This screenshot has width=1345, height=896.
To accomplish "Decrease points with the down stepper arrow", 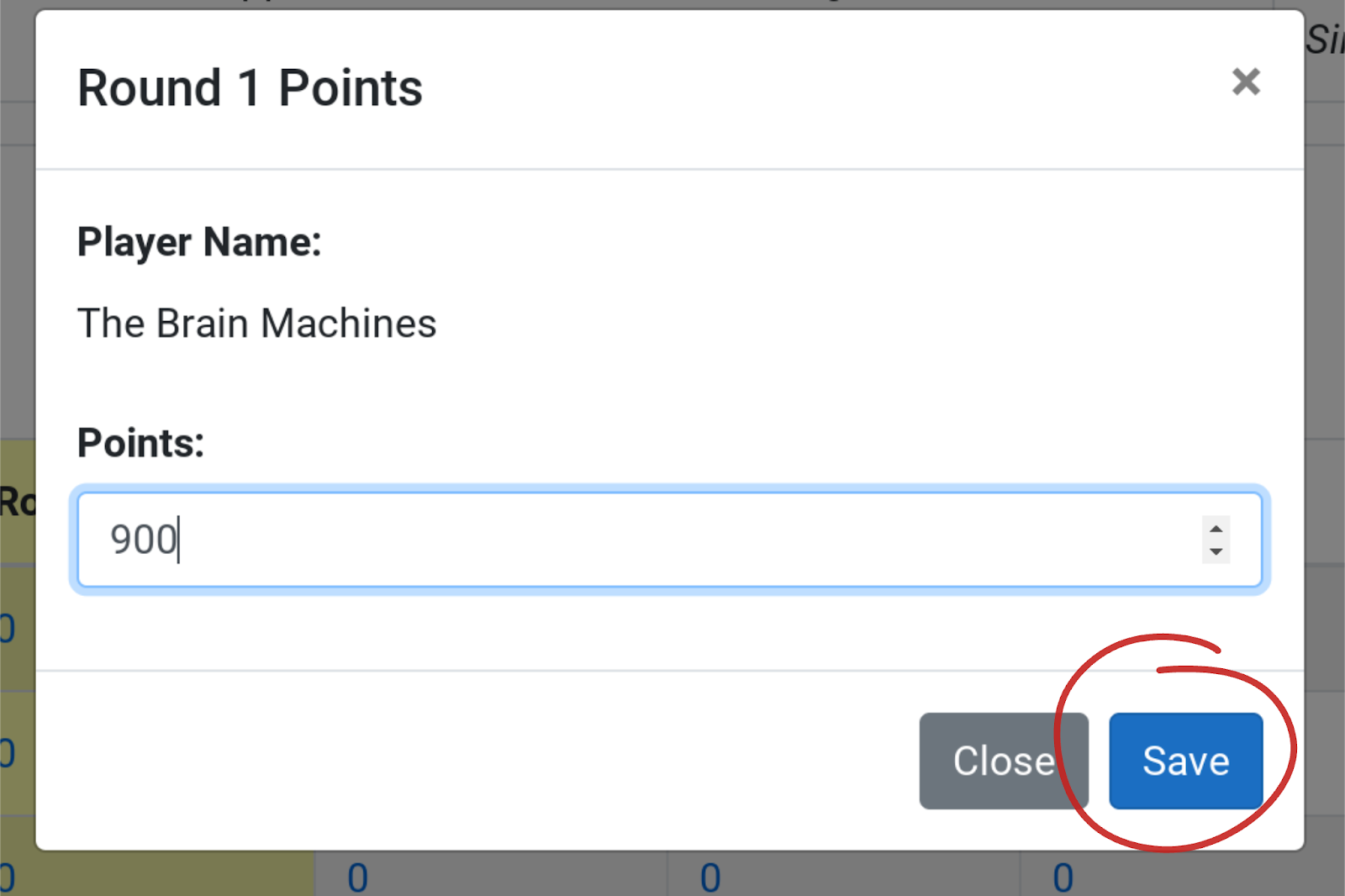I will click(x=1216, y=551).
